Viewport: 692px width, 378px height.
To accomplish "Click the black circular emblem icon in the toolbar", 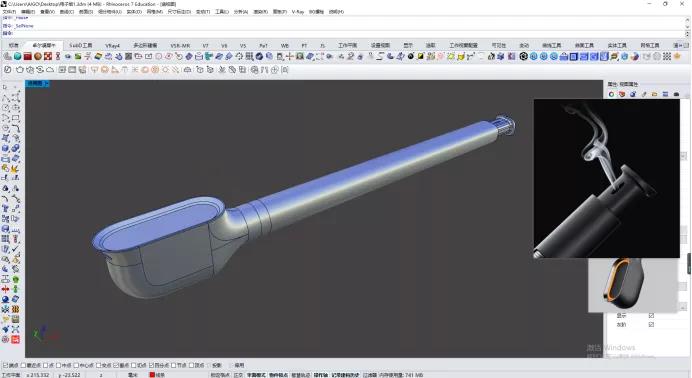I will point(523,56).
